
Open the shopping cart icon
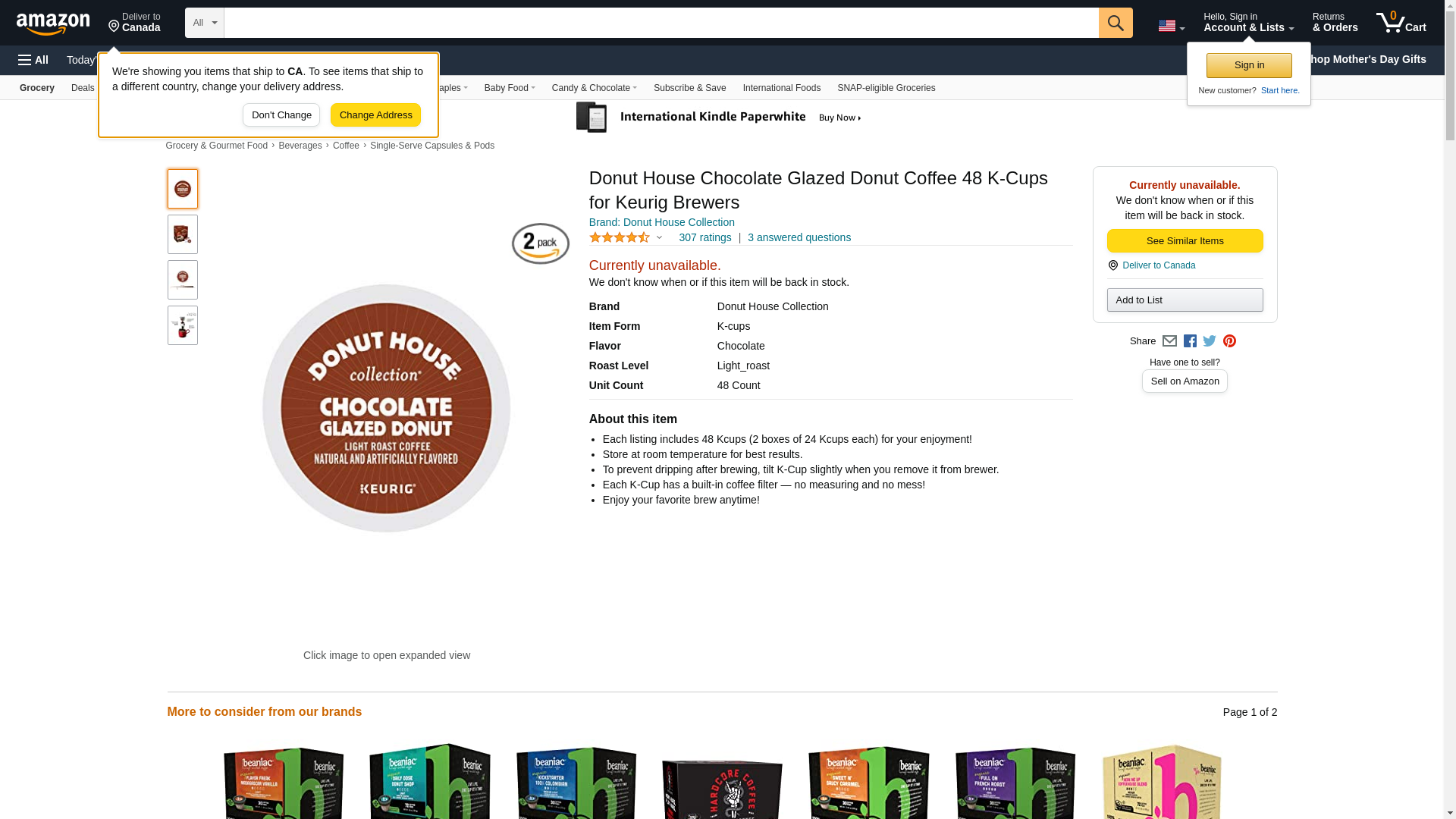coord(1401,23)
